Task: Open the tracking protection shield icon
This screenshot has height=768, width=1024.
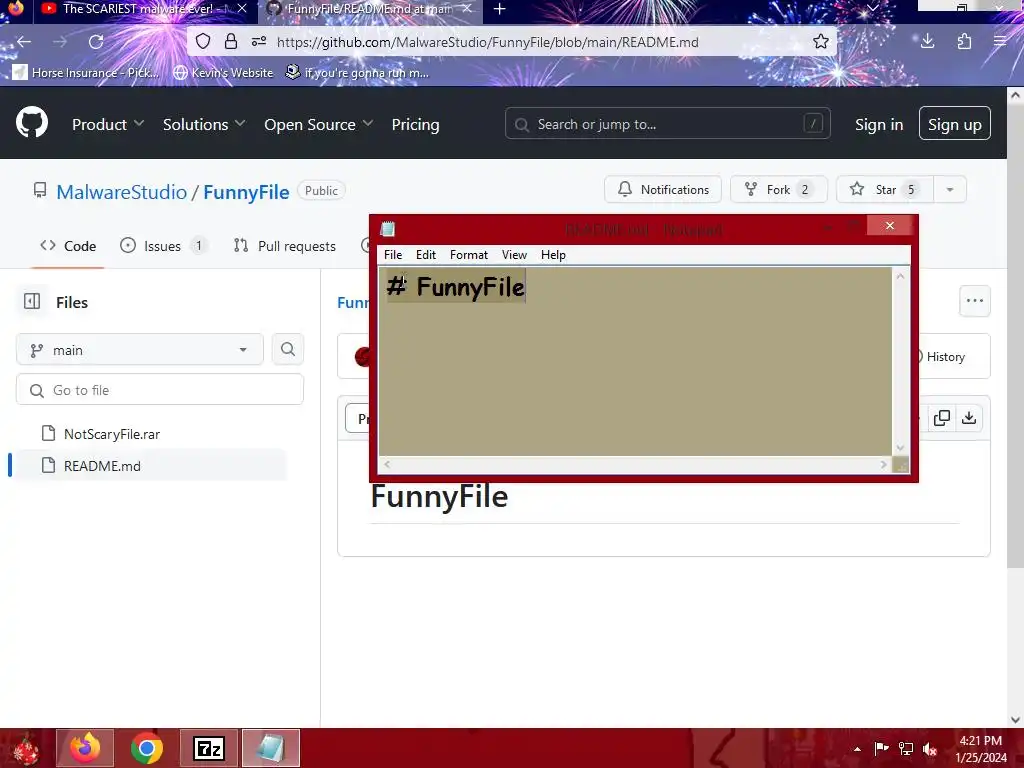Action: (x=203, y=42)
